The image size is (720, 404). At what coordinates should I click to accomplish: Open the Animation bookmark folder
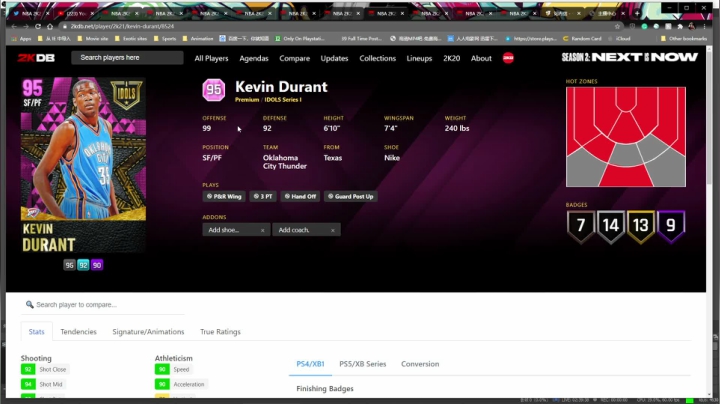tap(198, 39)
